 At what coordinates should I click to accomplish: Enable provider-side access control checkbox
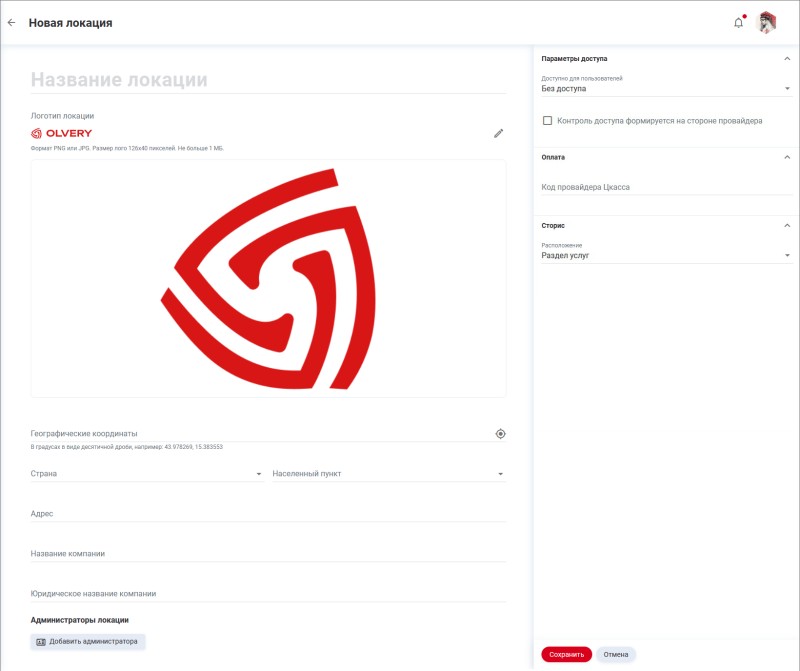[x=547, y=120]
